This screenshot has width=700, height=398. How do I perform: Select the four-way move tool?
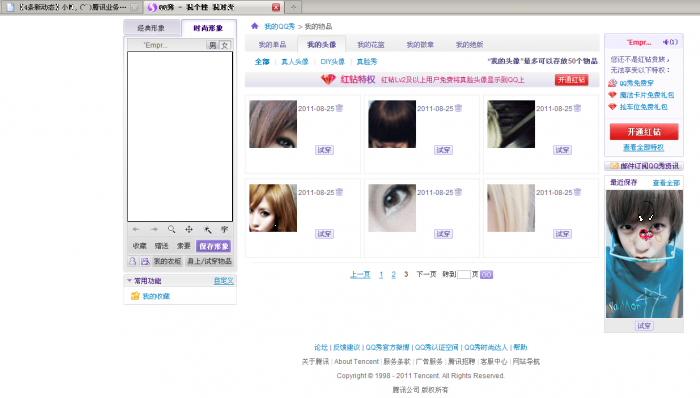click(x=189, y=229)
